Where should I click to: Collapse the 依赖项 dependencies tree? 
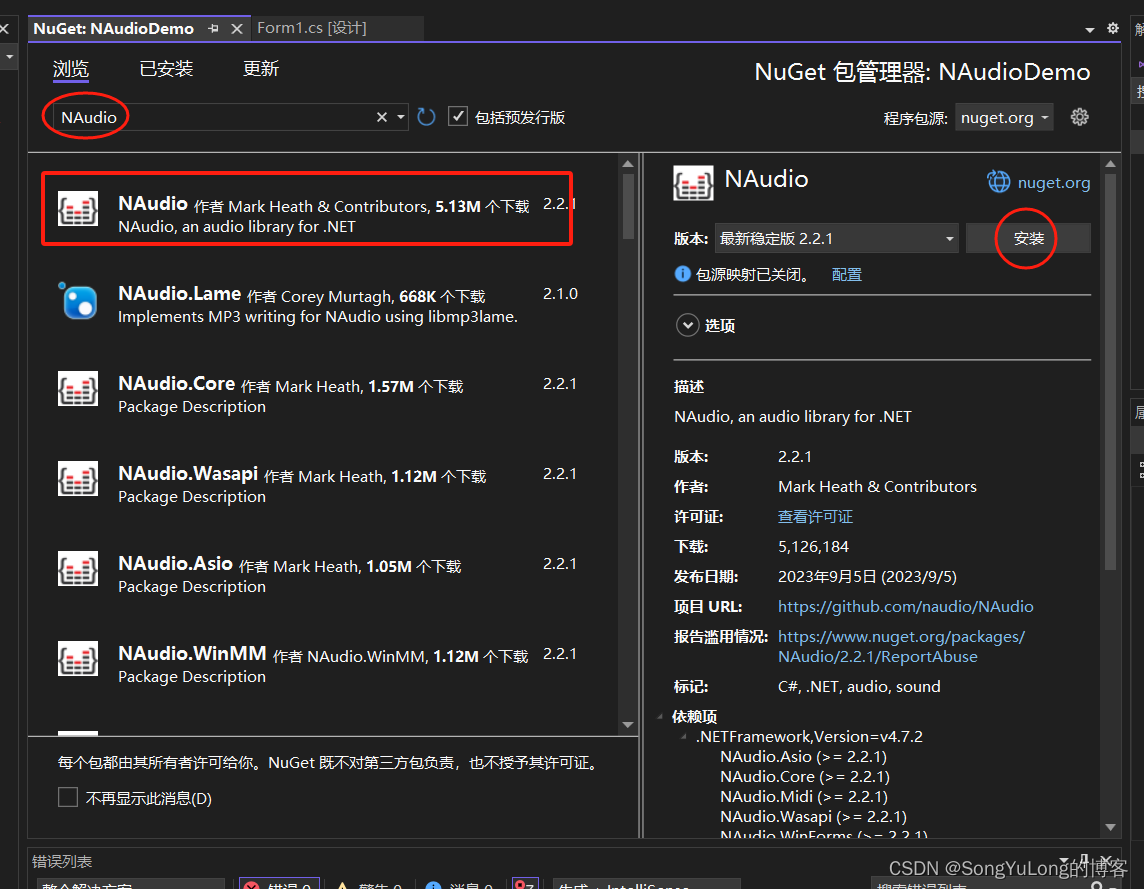click(660, 717)
